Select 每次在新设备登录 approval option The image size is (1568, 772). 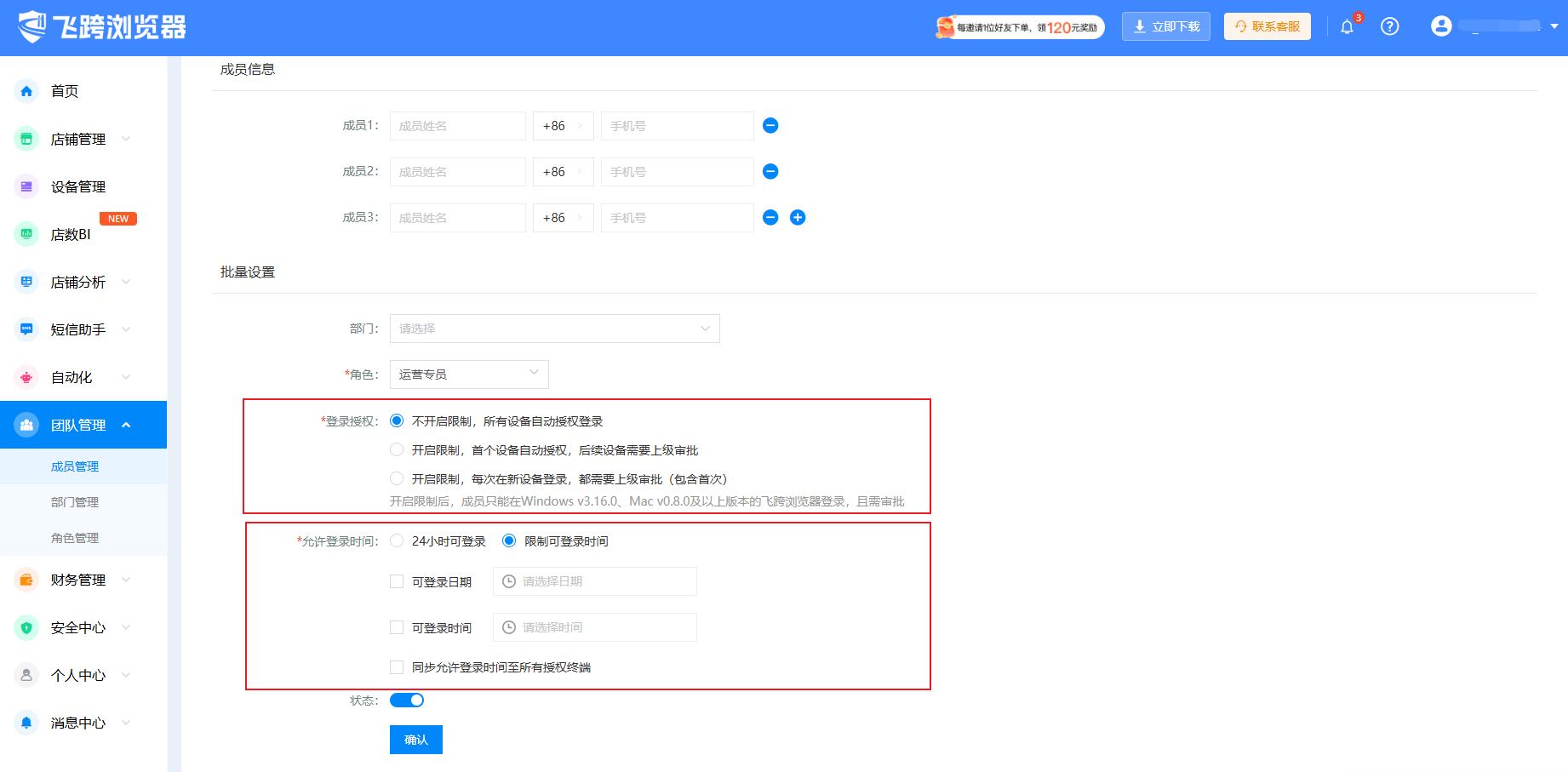[397, 478]
